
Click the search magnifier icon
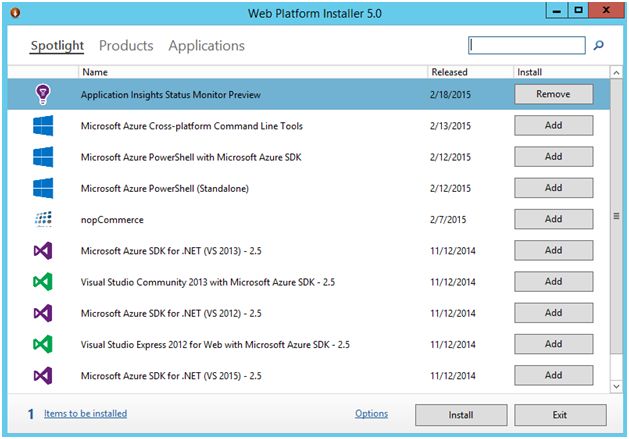pyautogui.click(x=599, y=45)
